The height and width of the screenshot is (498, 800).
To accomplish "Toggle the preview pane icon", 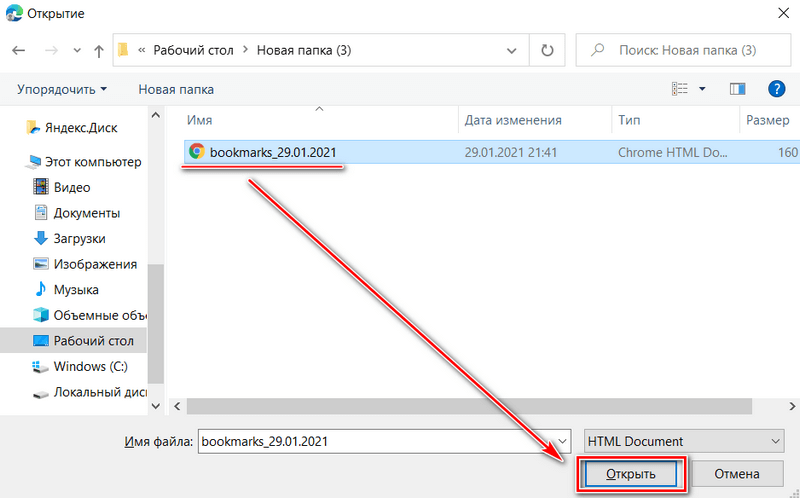I will 737,89.
